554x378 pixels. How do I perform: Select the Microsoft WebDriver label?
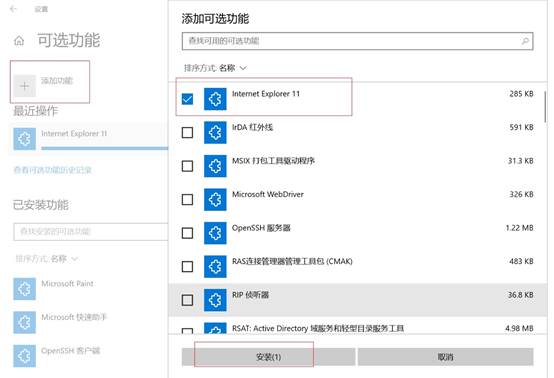[x=268, y=194]
